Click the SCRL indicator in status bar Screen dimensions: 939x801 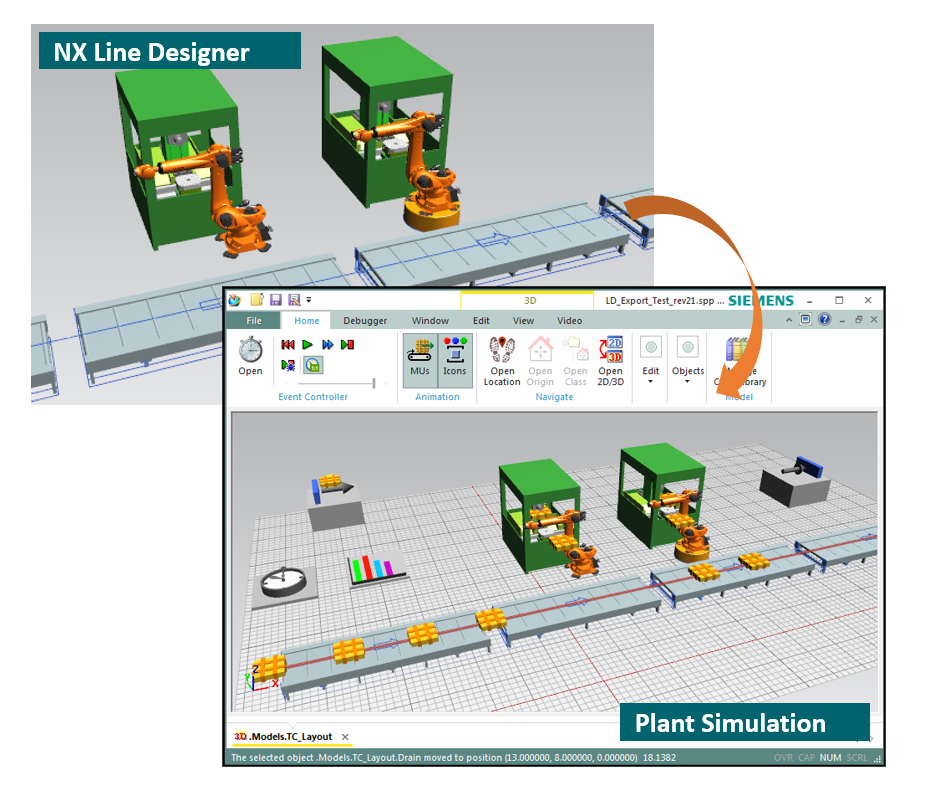[x=856, y=757]
